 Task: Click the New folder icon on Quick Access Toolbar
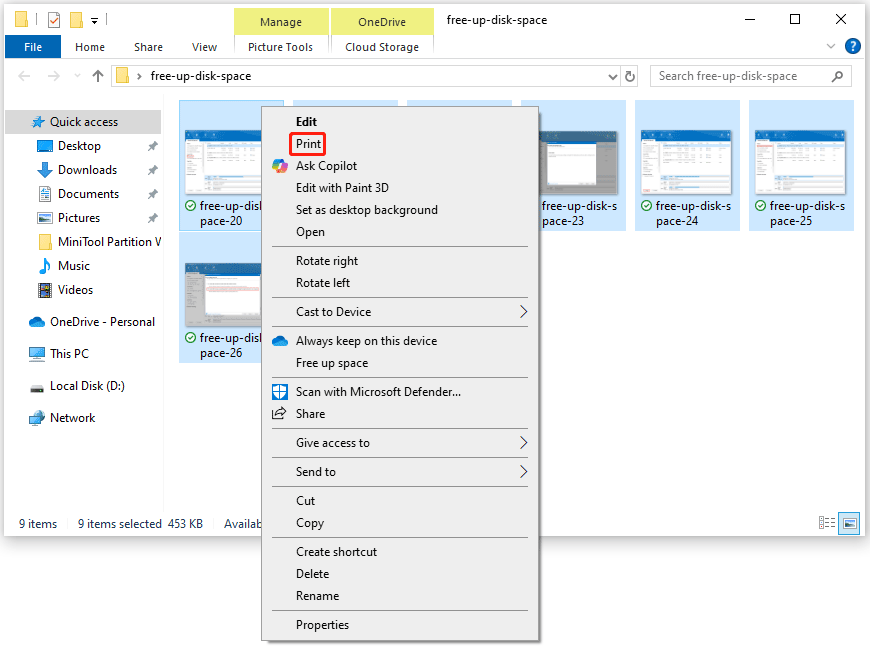click(75, 18)
